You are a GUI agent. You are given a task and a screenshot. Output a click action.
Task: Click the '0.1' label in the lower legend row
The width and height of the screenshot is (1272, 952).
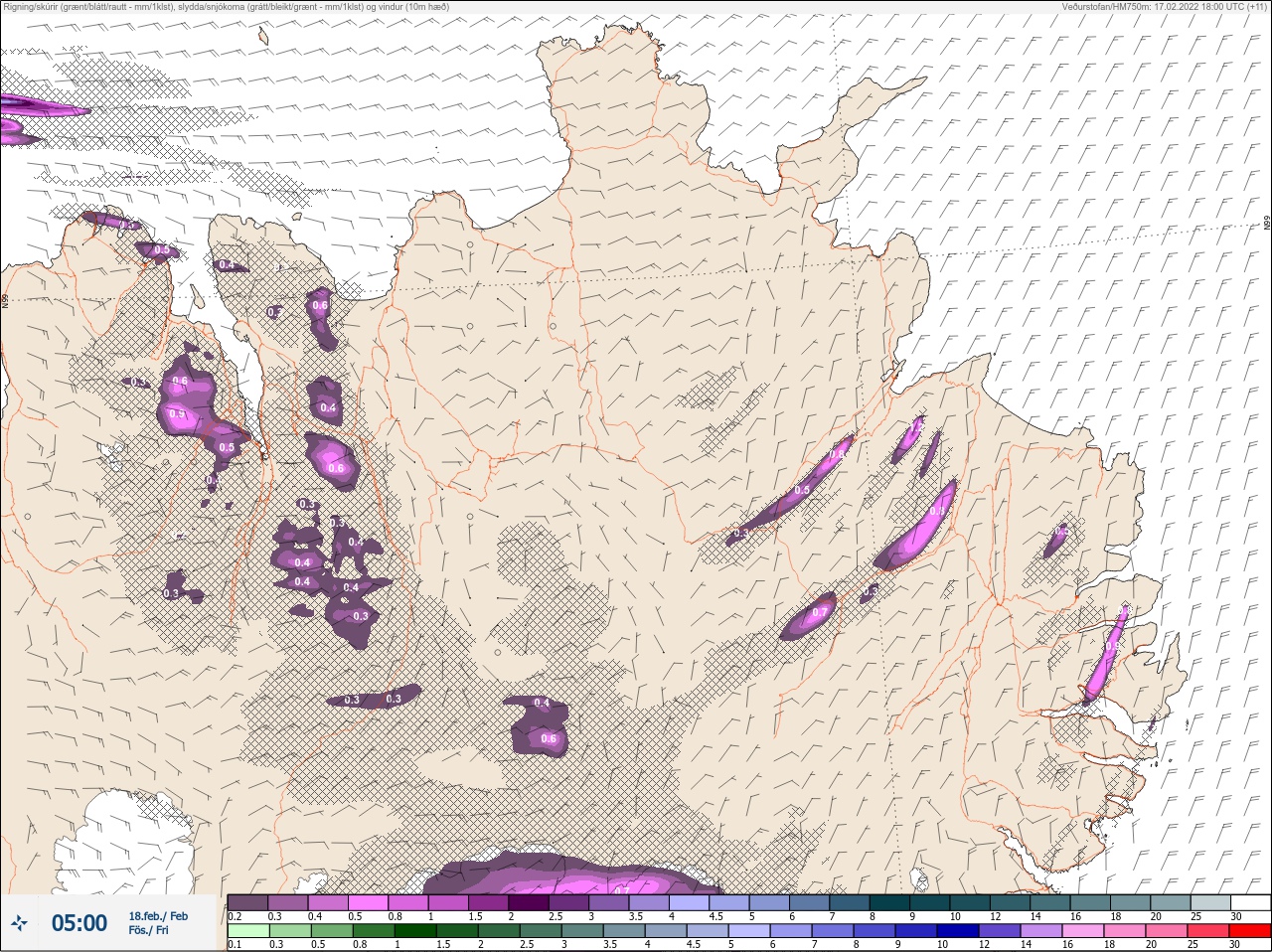click(235, 944)
